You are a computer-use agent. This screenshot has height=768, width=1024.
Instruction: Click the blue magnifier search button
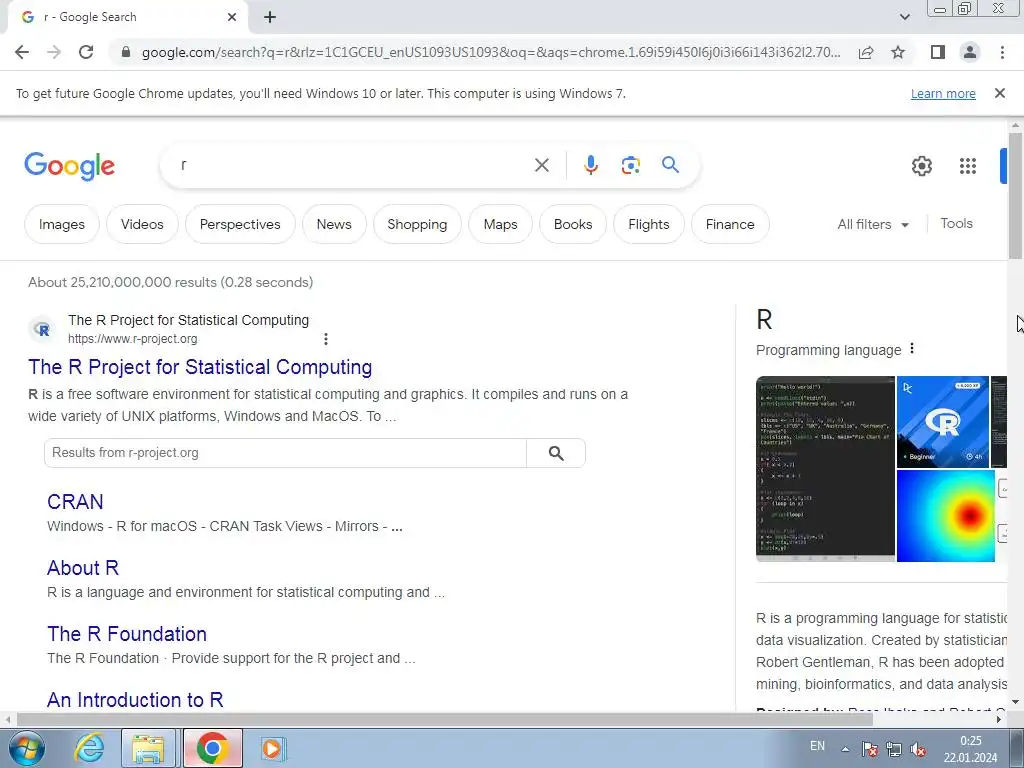pos(670,165)
